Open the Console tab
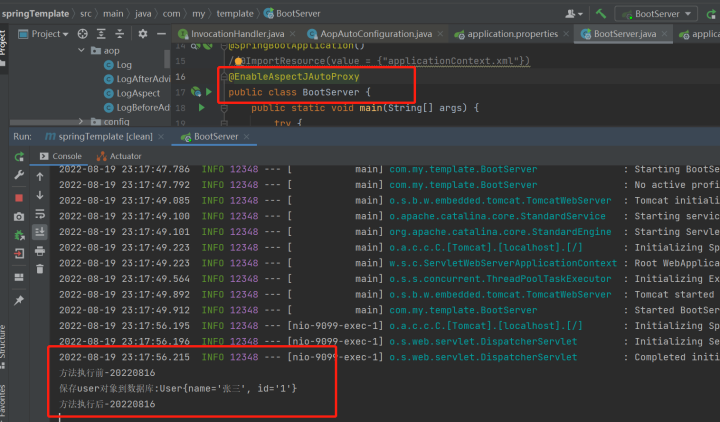The image size is (720, 422). click(61, 156)
